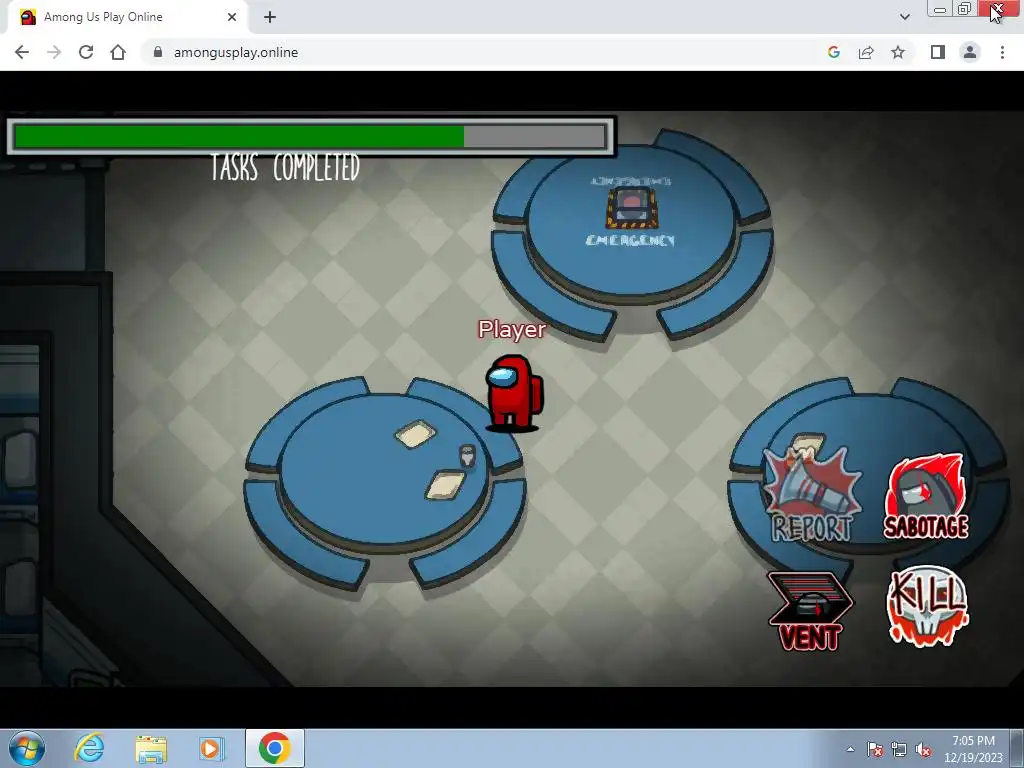Bookmark this tab with the star icon
Image resolution: width=1024 pixels, height=768 pixels.
point(898,52)
